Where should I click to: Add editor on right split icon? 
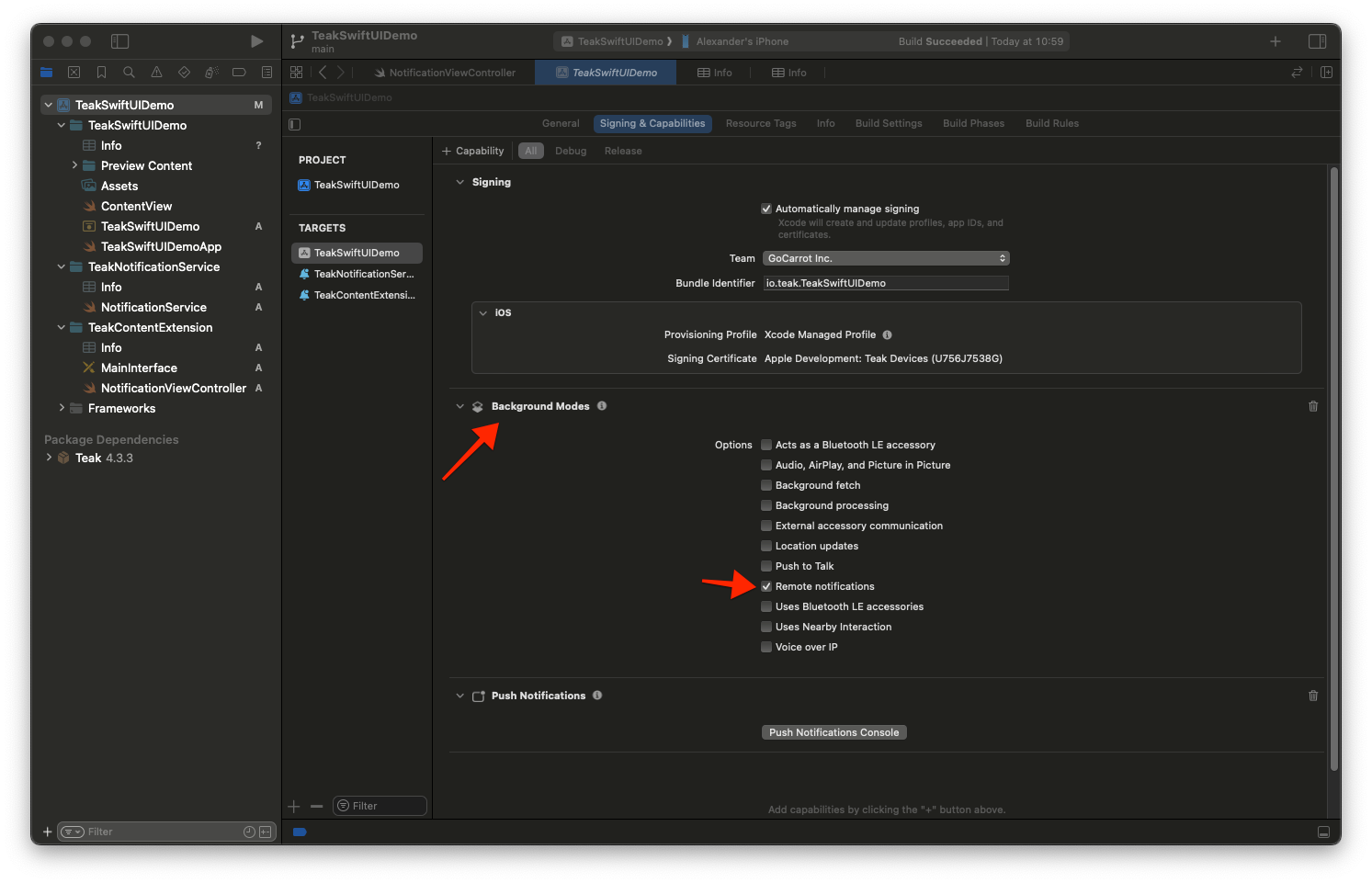(x=1326, y=72)
